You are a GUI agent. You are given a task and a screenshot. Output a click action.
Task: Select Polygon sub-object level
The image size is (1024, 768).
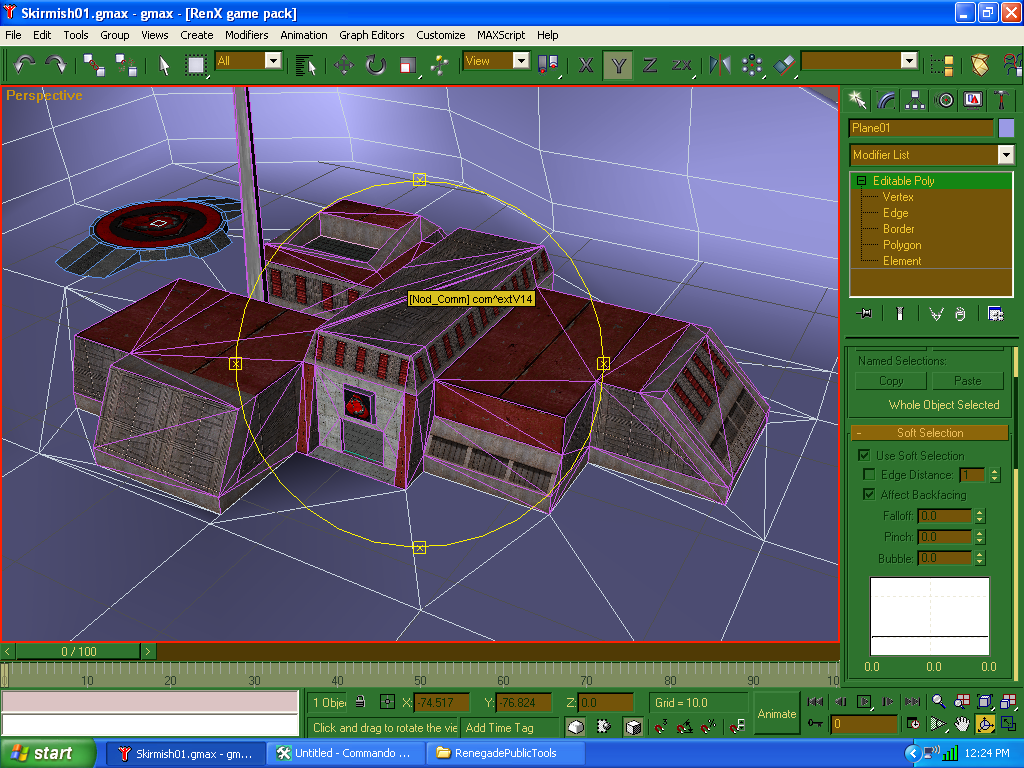[x=901, y=245]
